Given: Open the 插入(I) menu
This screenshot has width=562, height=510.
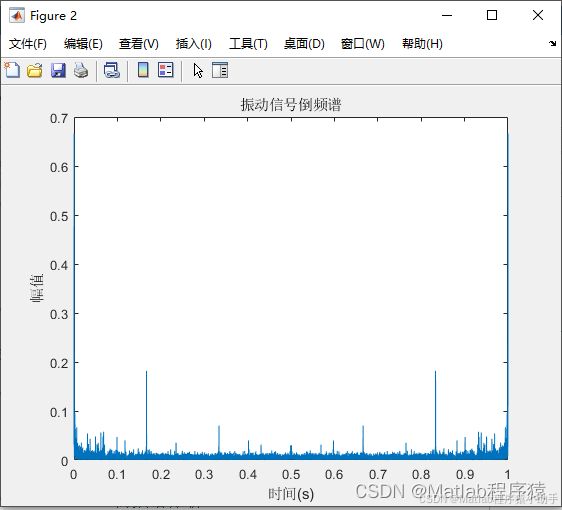Looking at the screenshot, I should coord(194,44).
